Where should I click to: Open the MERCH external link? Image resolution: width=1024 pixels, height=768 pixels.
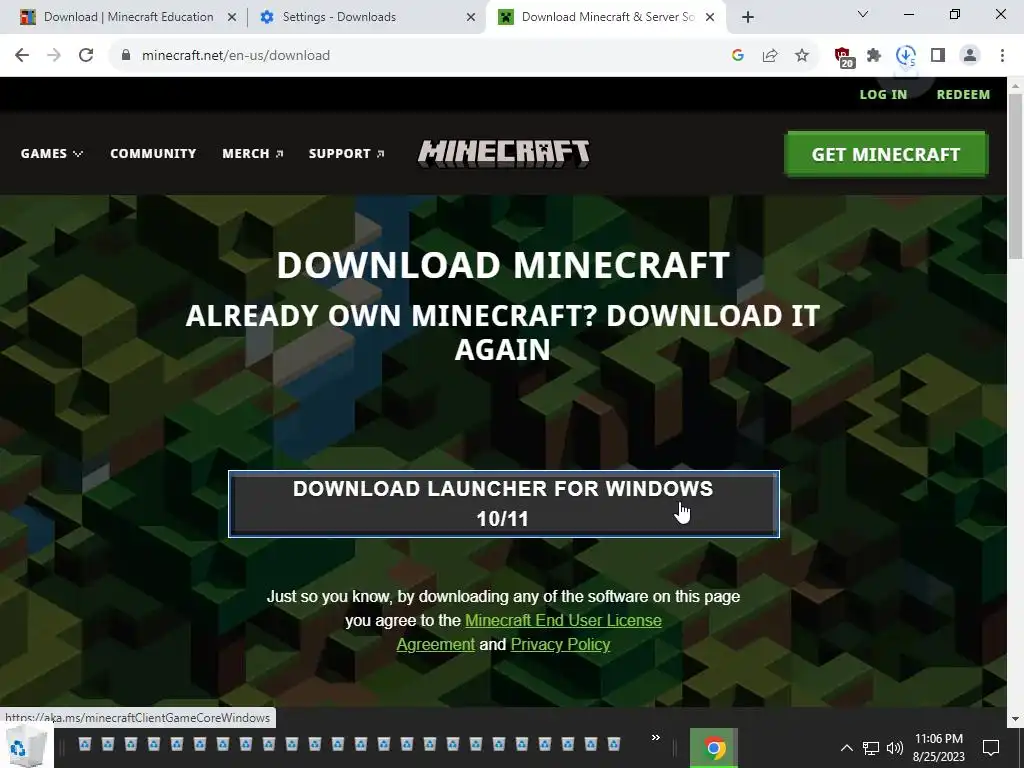253,153
